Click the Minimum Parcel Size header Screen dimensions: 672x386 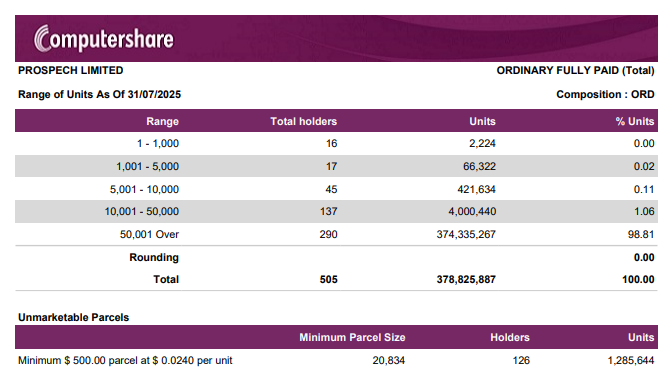352,337
